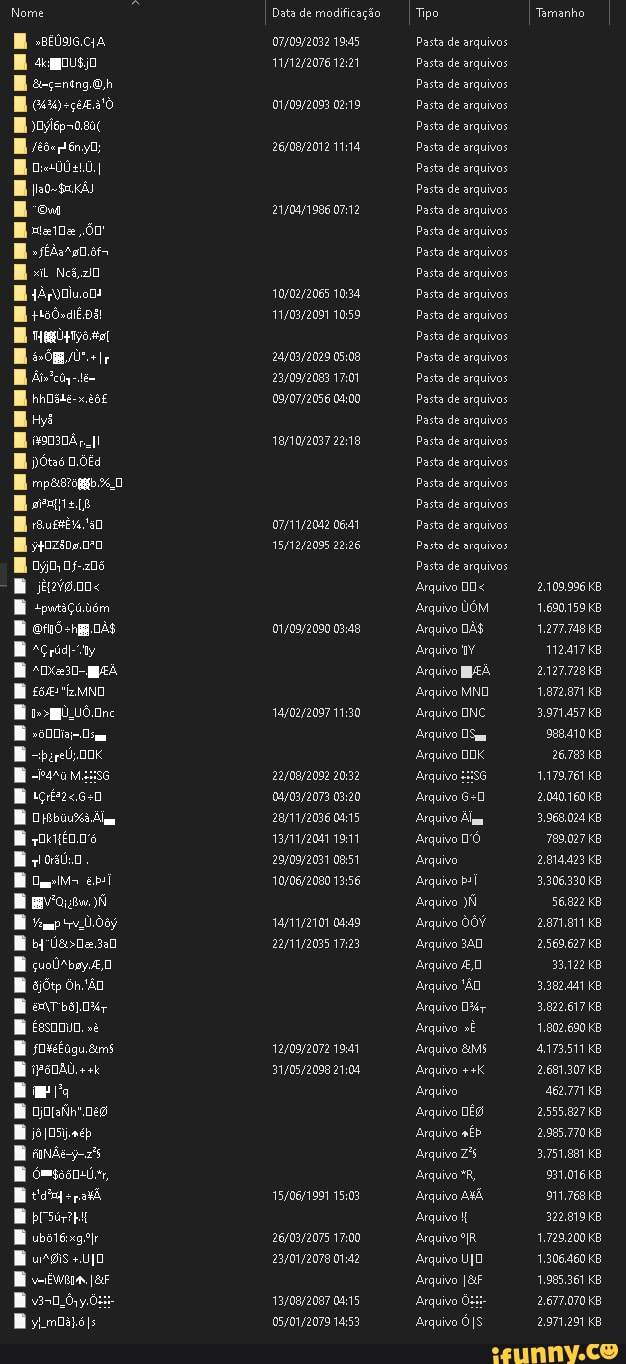Screen dimensions: 626x1364
Task: Select file icon of the 'Arquivo MN' 1.872.871 KB file
Action: pos(20,692)
